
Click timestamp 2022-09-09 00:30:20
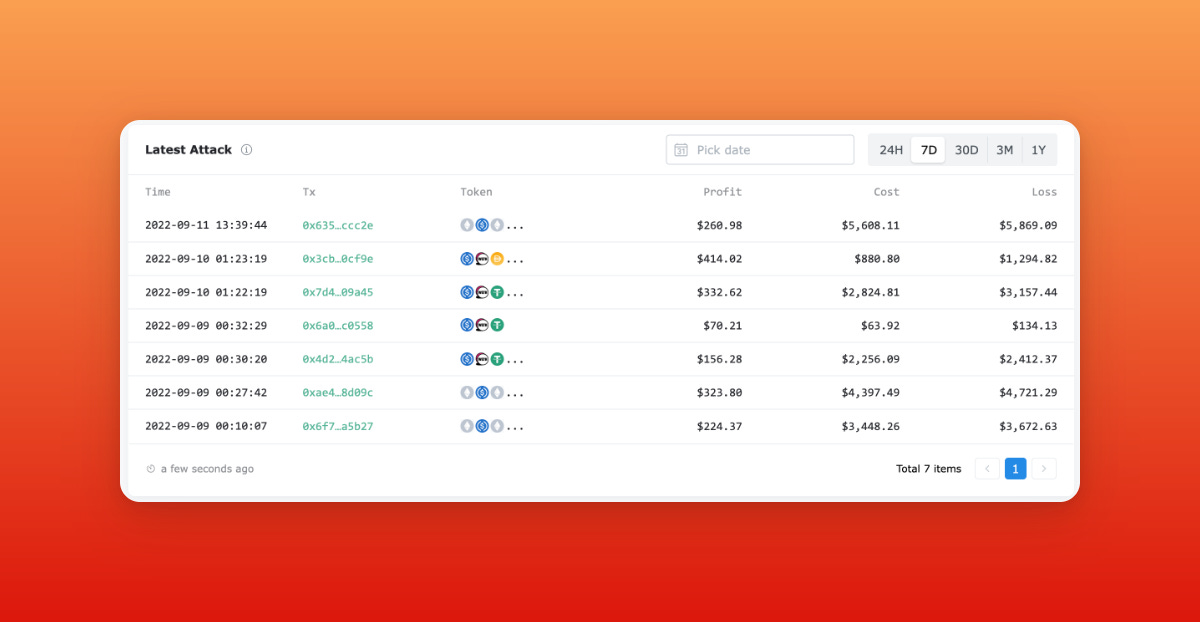click(x=206, y=359)
